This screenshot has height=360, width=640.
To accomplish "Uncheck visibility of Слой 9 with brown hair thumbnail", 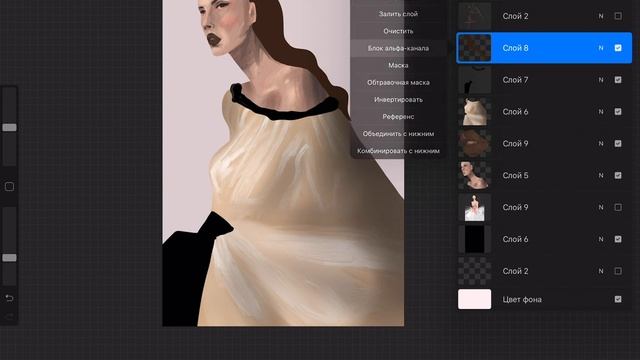I will [x=618, y=144].
